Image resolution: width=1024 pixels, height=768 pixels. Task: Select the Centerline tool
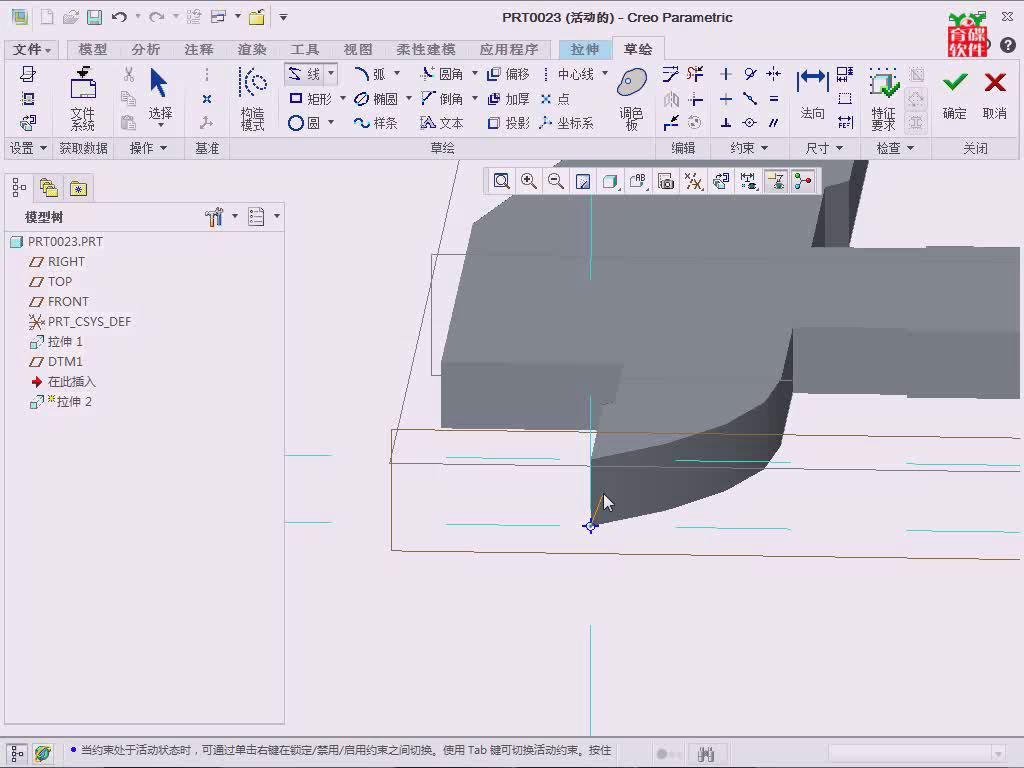coord(568,74)
